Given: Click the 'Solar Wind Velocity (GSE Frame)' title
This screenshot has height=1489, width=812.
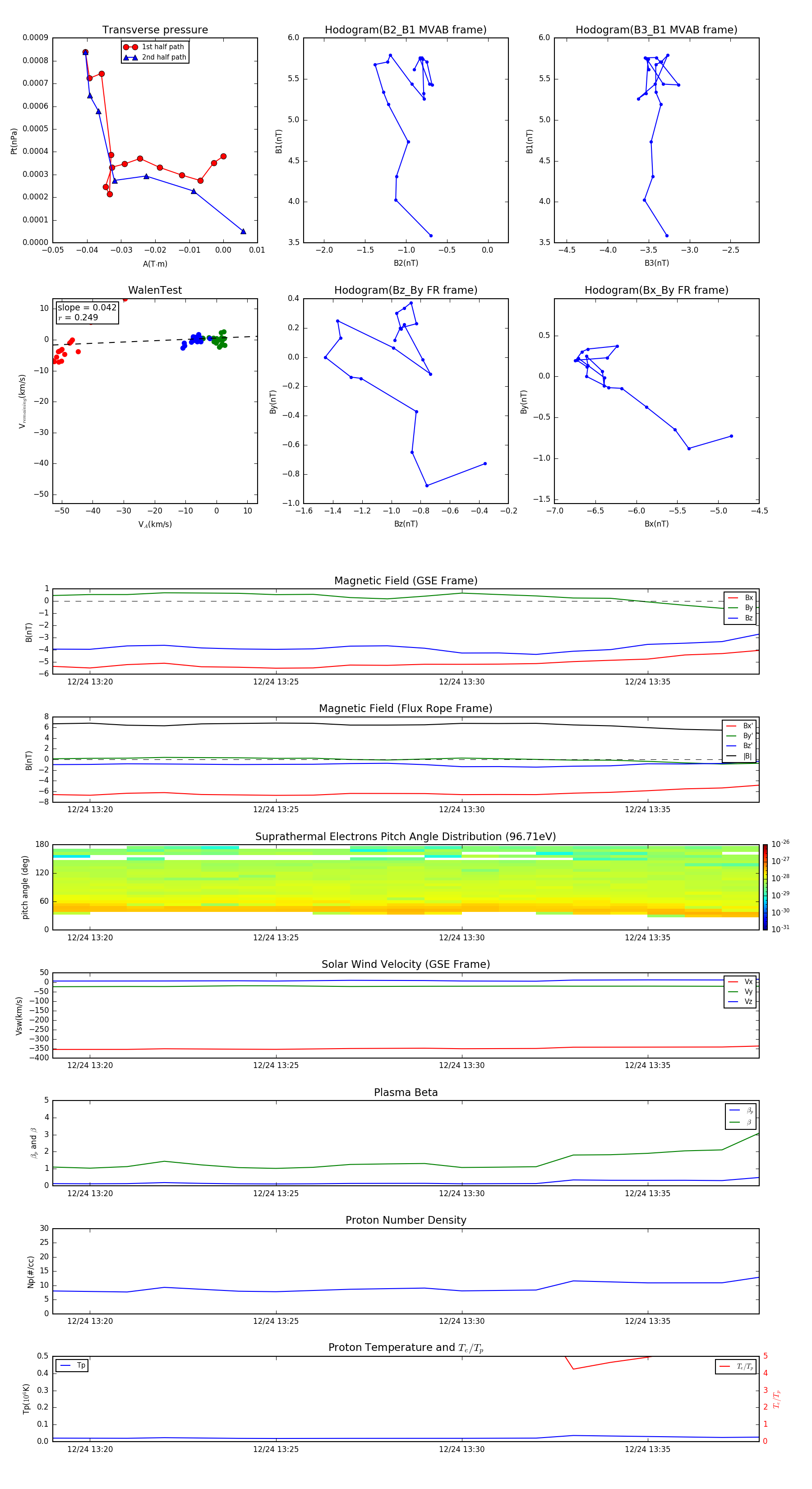Looking at the screenshot, I should (406, 964).
